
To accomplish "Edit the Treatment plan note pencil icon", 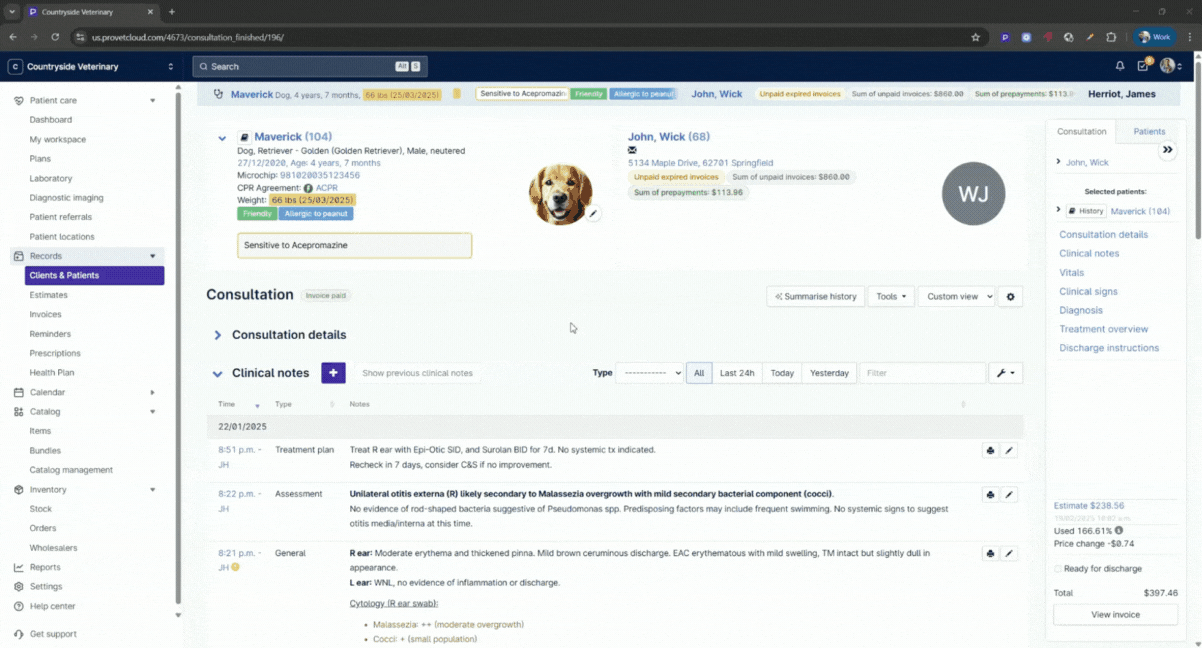I will pyautogui.click(x=1009, y=451).
